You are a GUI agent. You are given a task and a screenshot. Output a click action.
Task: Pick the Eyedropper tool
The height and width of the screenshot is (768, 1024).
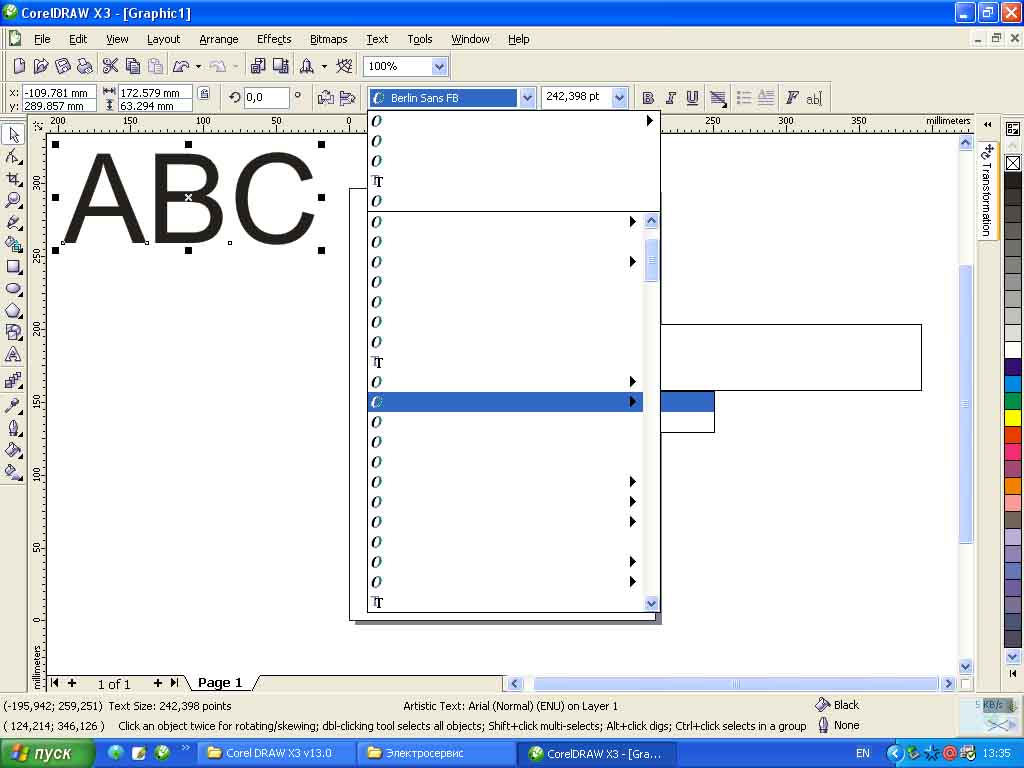pos(13,406)
